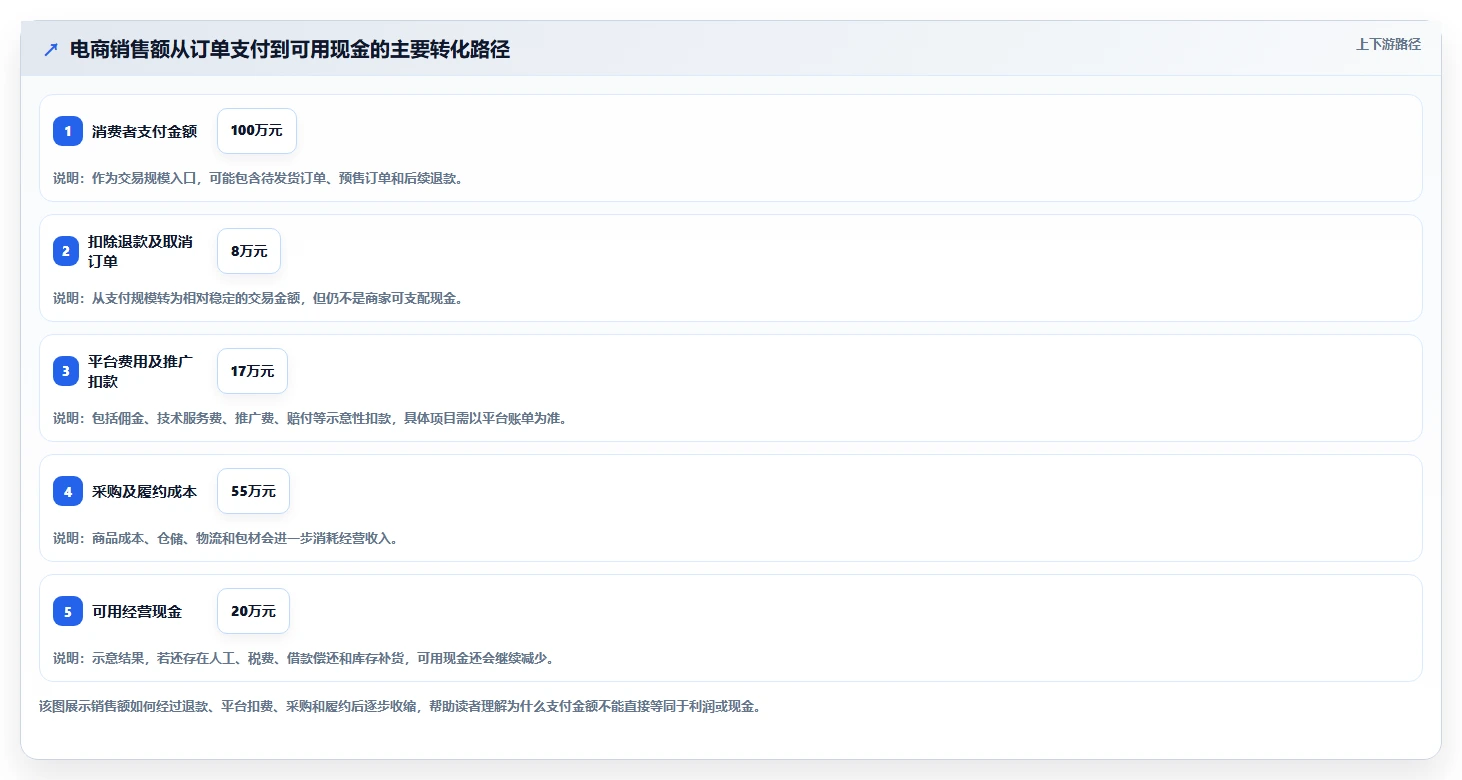
Task: Click the 上下游路径 label in header
Action: coord(1388,44)
